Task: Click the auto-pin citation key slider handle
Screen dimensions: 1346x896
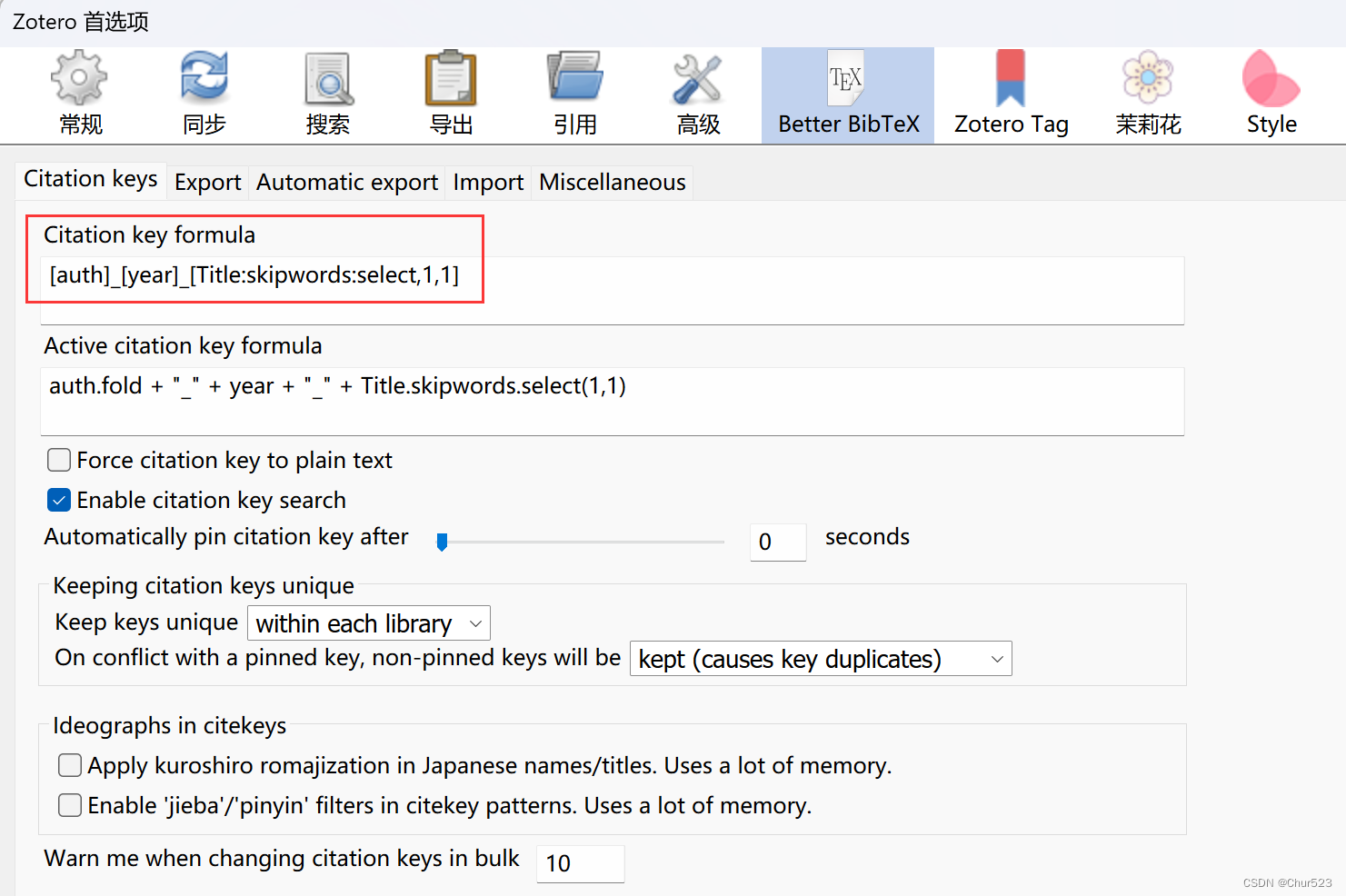Action: pos(442,542)
